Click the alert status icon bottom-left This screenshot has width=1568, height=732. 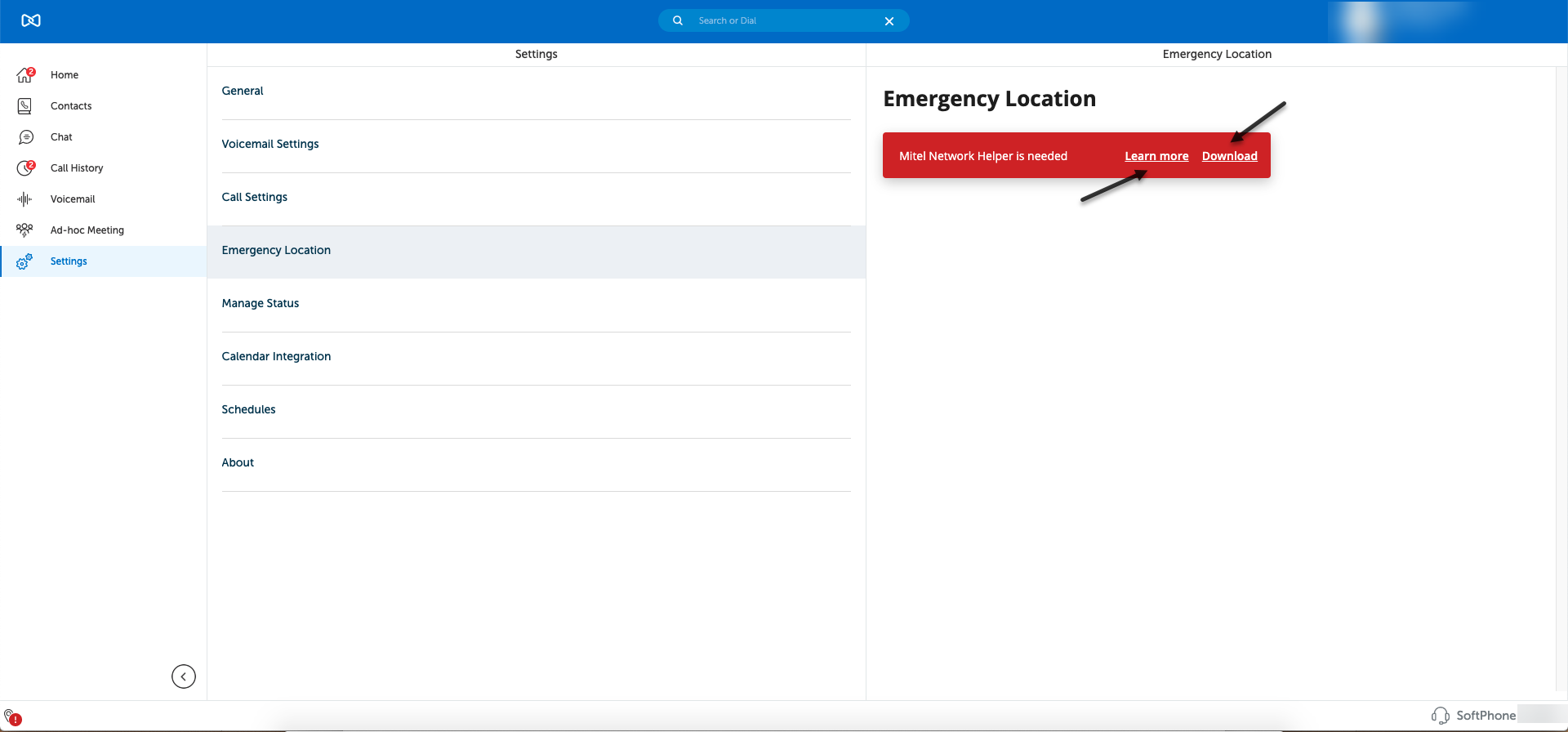[12, 717]
